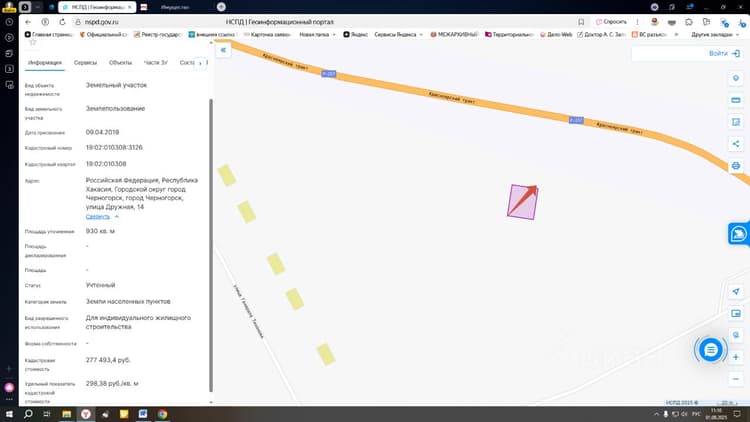750x422 pixels.
Task: Open a new browser tab with plus
Action: point(221,7)
